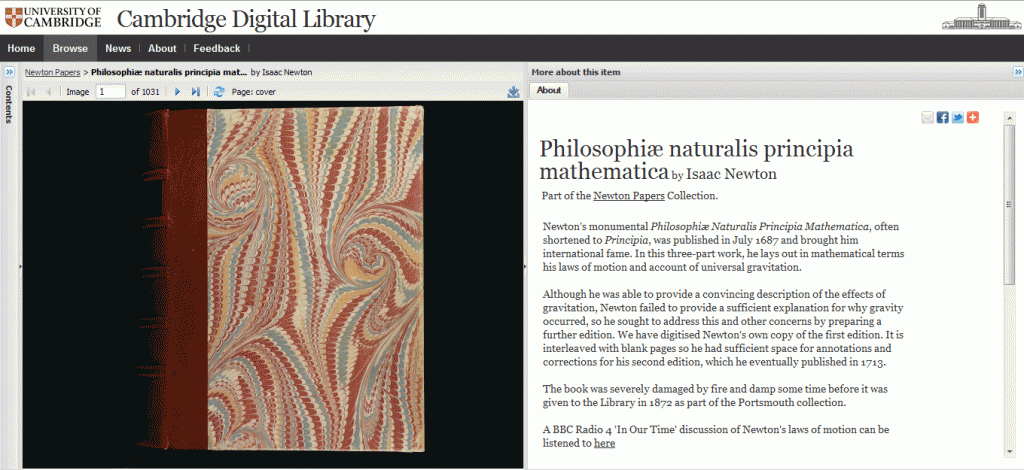Image resolution: width=1024 pixels, height=470 pixels.
Task: Go to the first image page
Action: (x=31, y=92)
